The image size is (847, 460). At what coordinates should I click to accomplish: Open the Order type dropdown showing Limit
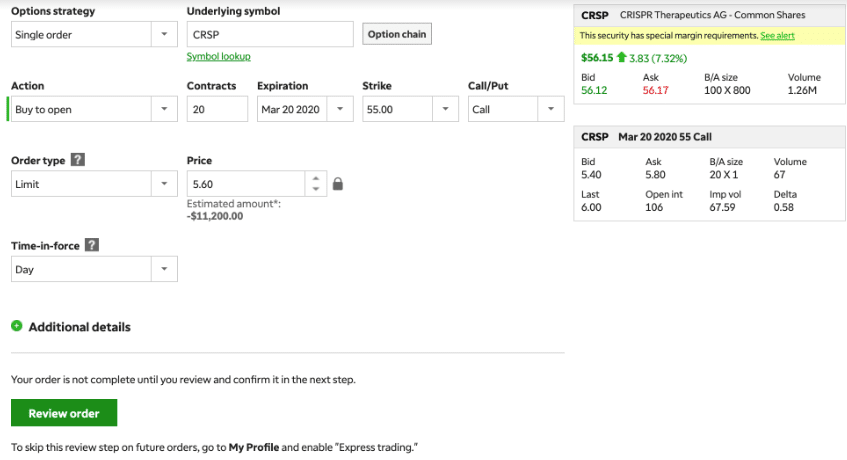click(x=95, y=184)
